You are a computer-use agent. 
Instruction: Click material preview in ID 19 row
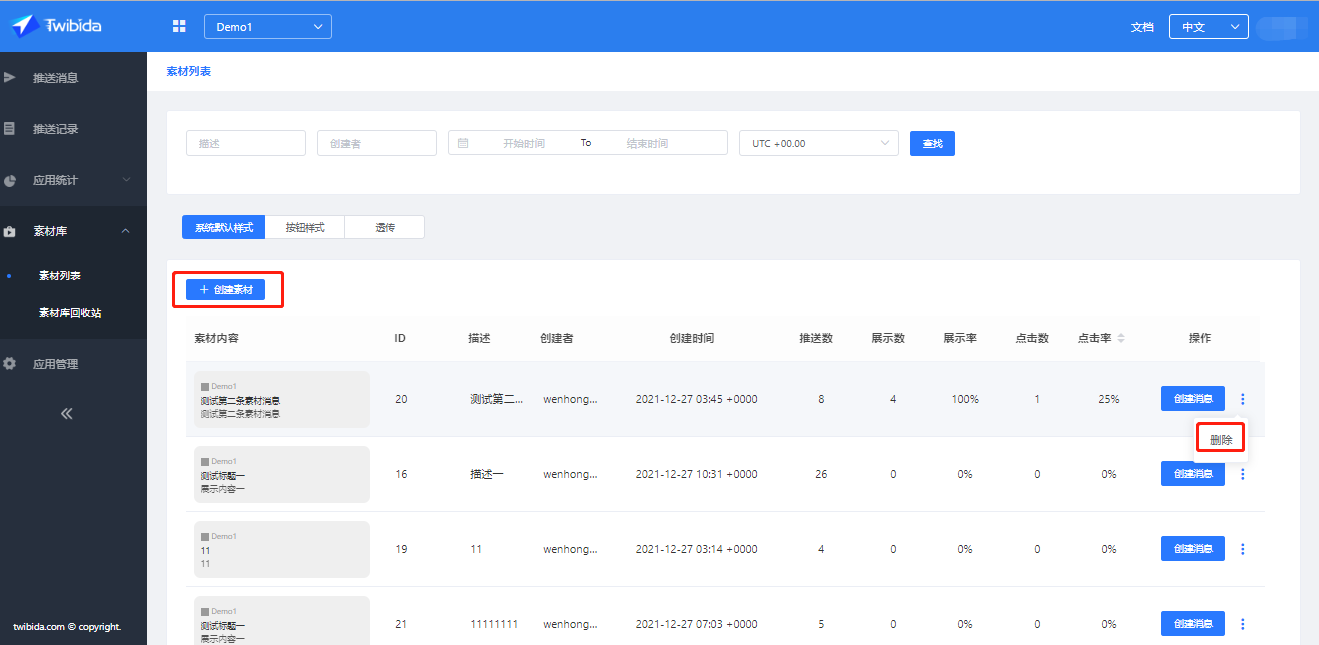(282, 549)
